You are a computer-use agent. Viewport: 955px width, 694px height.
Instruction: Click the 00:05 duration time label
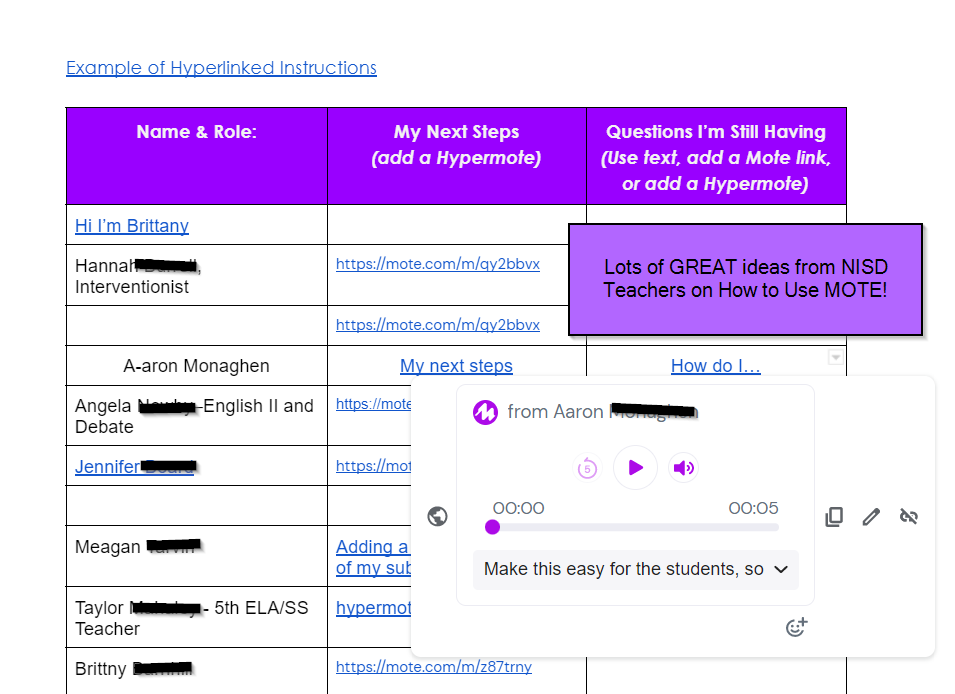point(753,508)
